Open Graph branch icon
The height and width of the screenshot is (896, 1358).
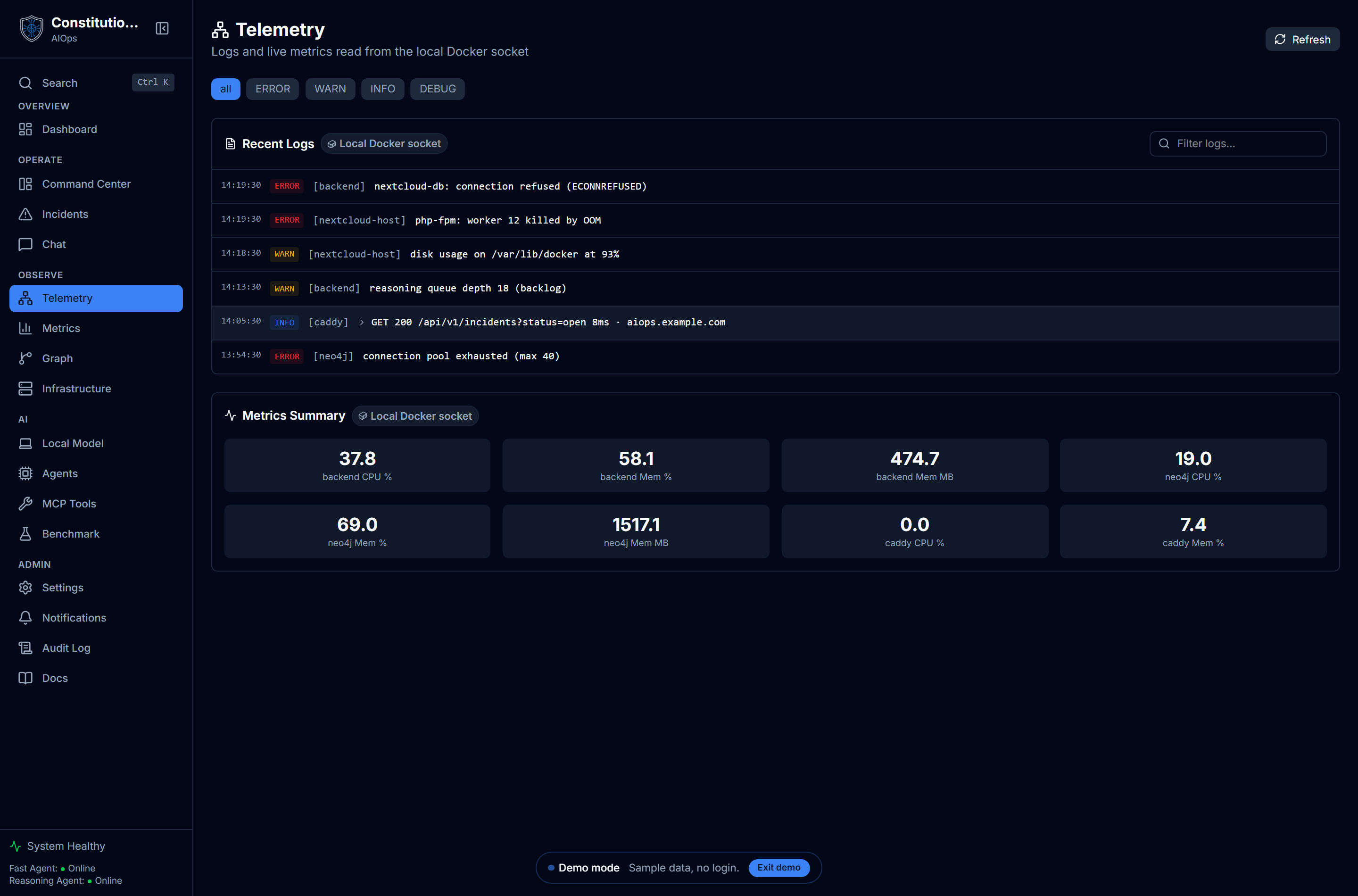(25, 358)
